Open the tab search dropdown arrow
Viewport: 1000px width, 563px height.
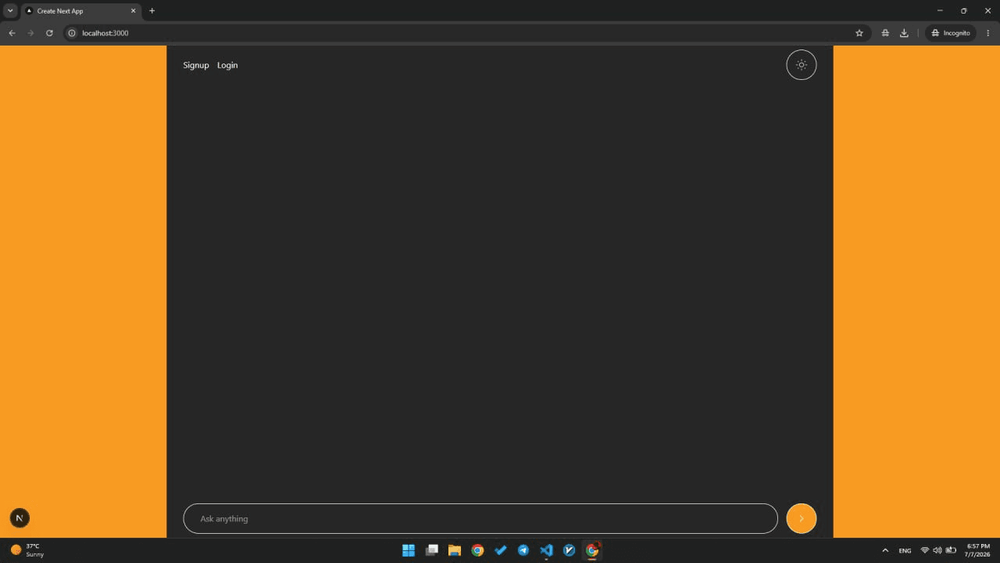10,11
